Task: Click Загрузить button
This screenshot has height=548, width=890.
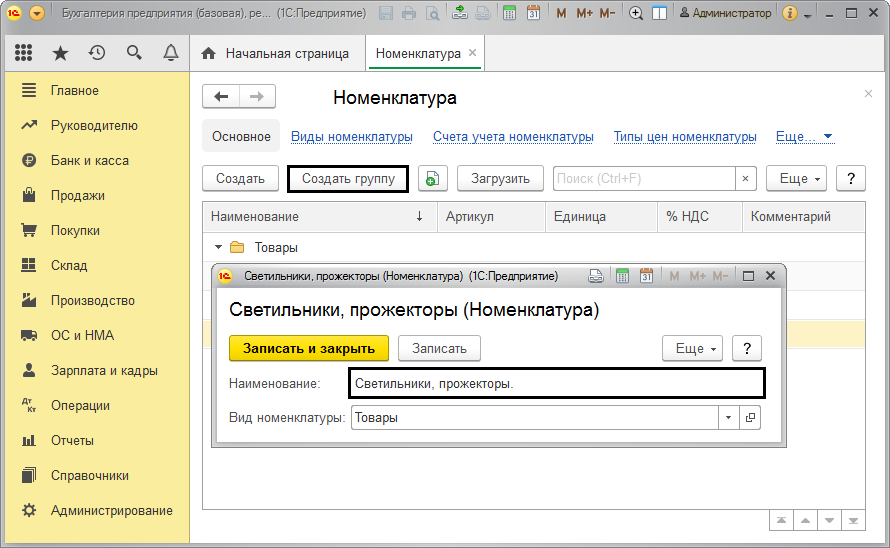Action: click(500, 179)
